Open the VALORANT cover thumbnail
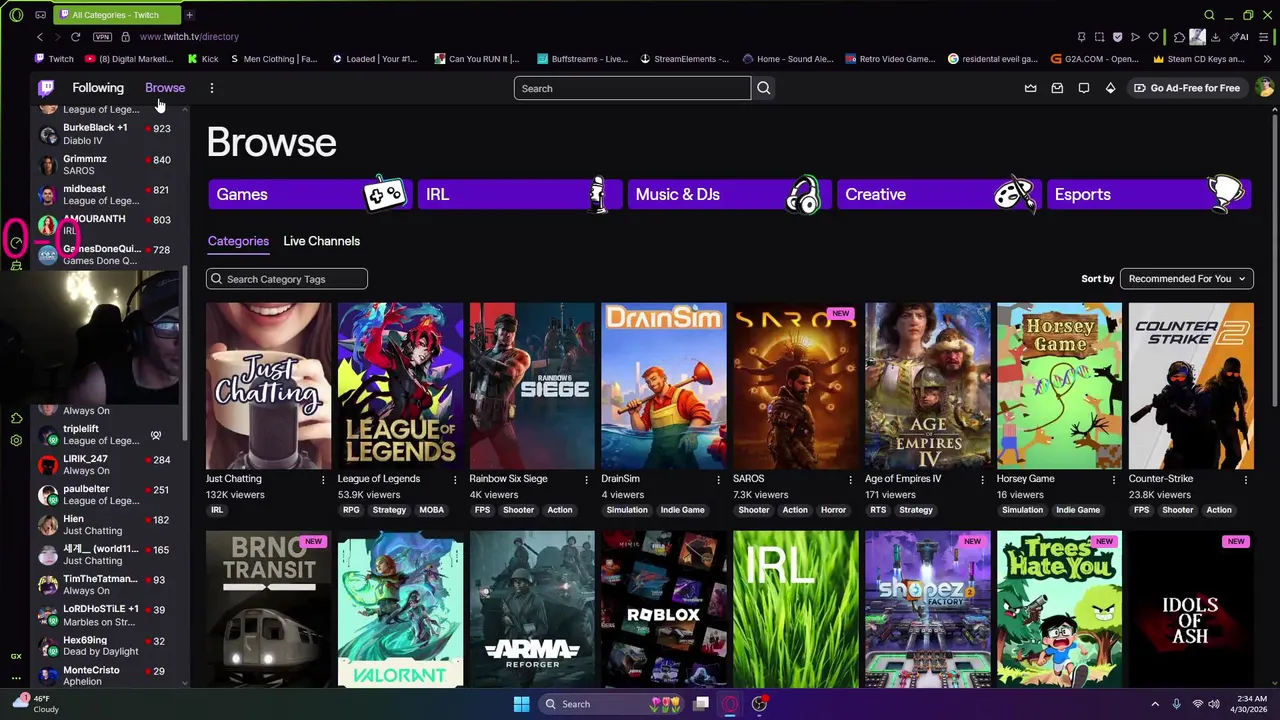This screenshot has width=1280, height=720. point(400,609)
